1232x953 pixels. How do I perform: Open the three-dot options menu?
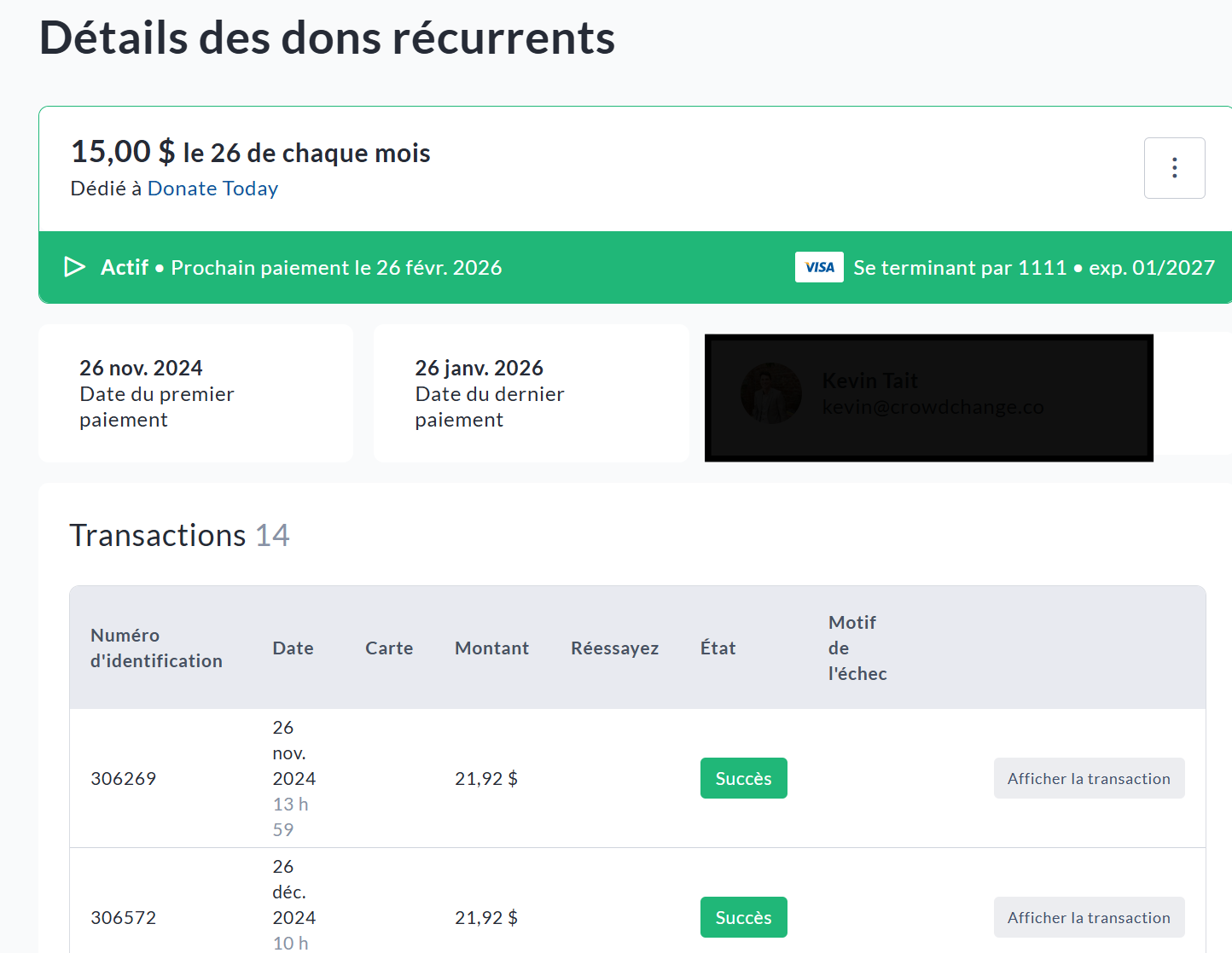pyautogui.click(x=1174, y=168)
